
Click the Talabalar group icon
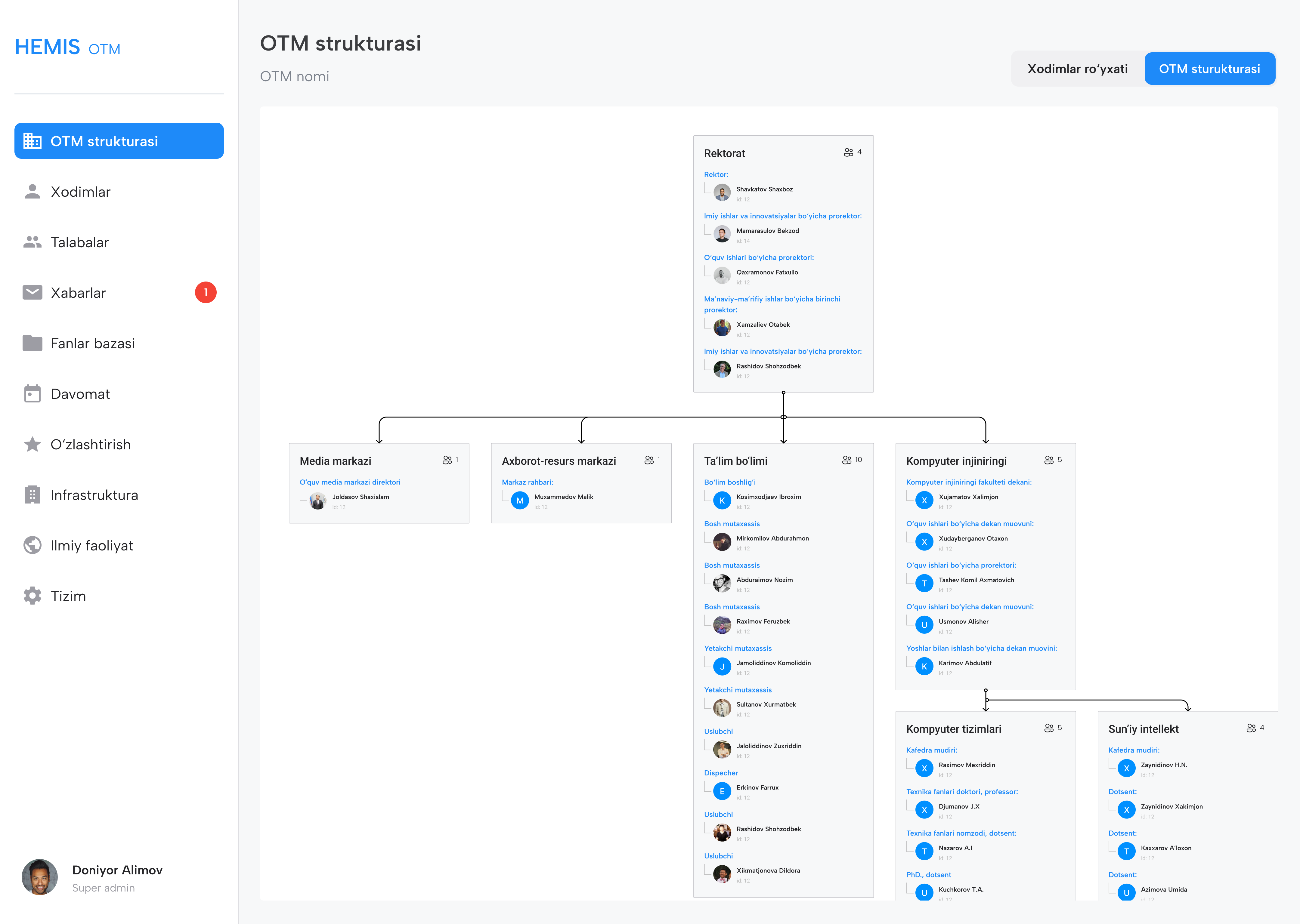[32, 242]
